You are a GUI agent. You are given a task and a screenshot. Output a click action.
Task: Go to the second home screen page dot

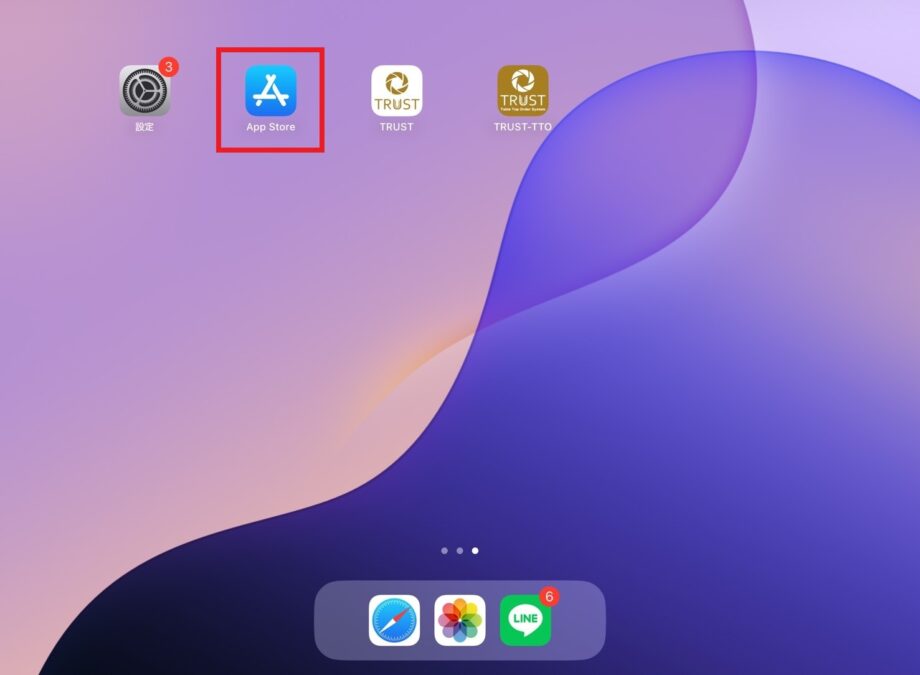click(459, 550)
